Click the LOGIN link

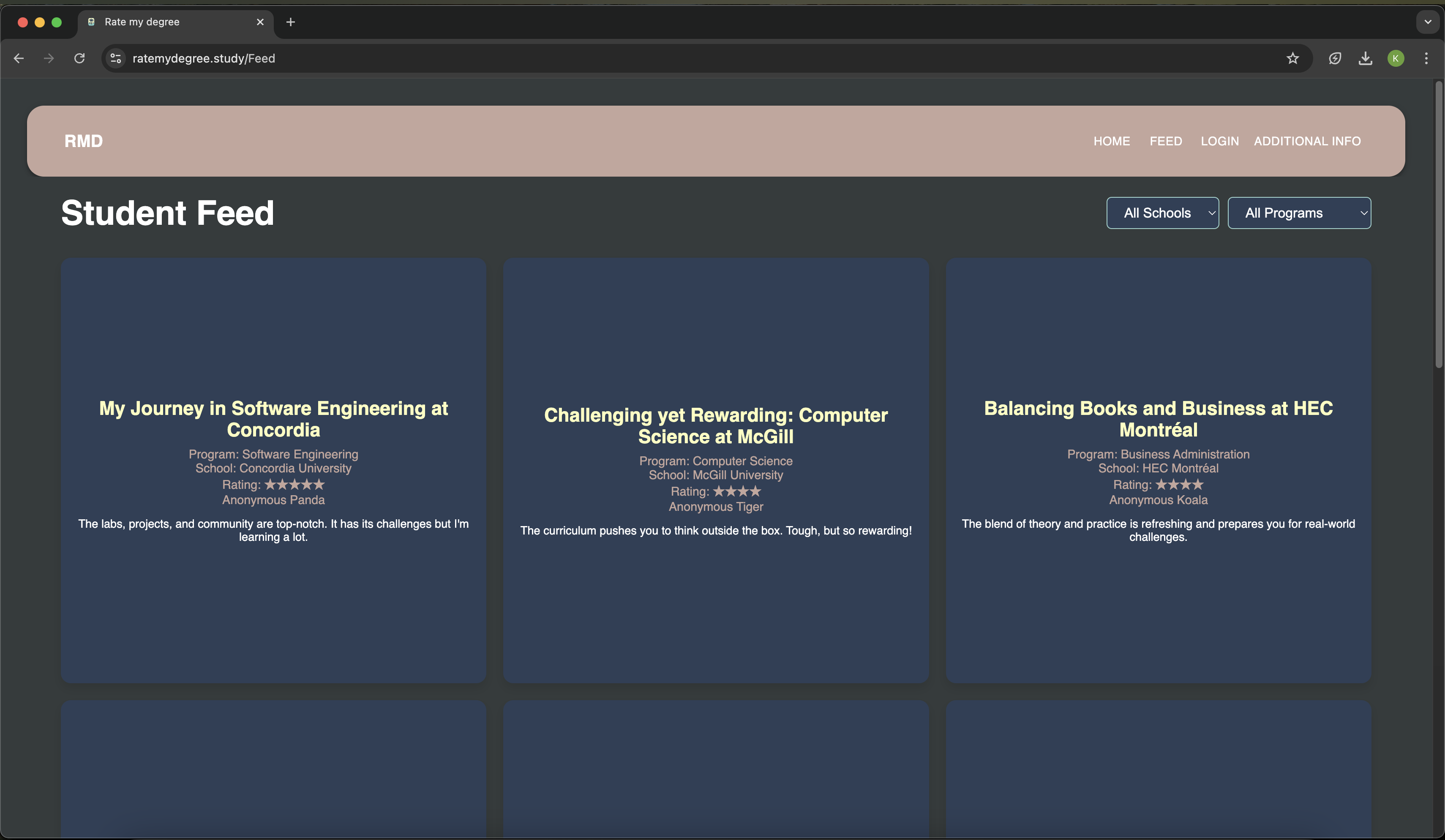tap(1220, 141)
